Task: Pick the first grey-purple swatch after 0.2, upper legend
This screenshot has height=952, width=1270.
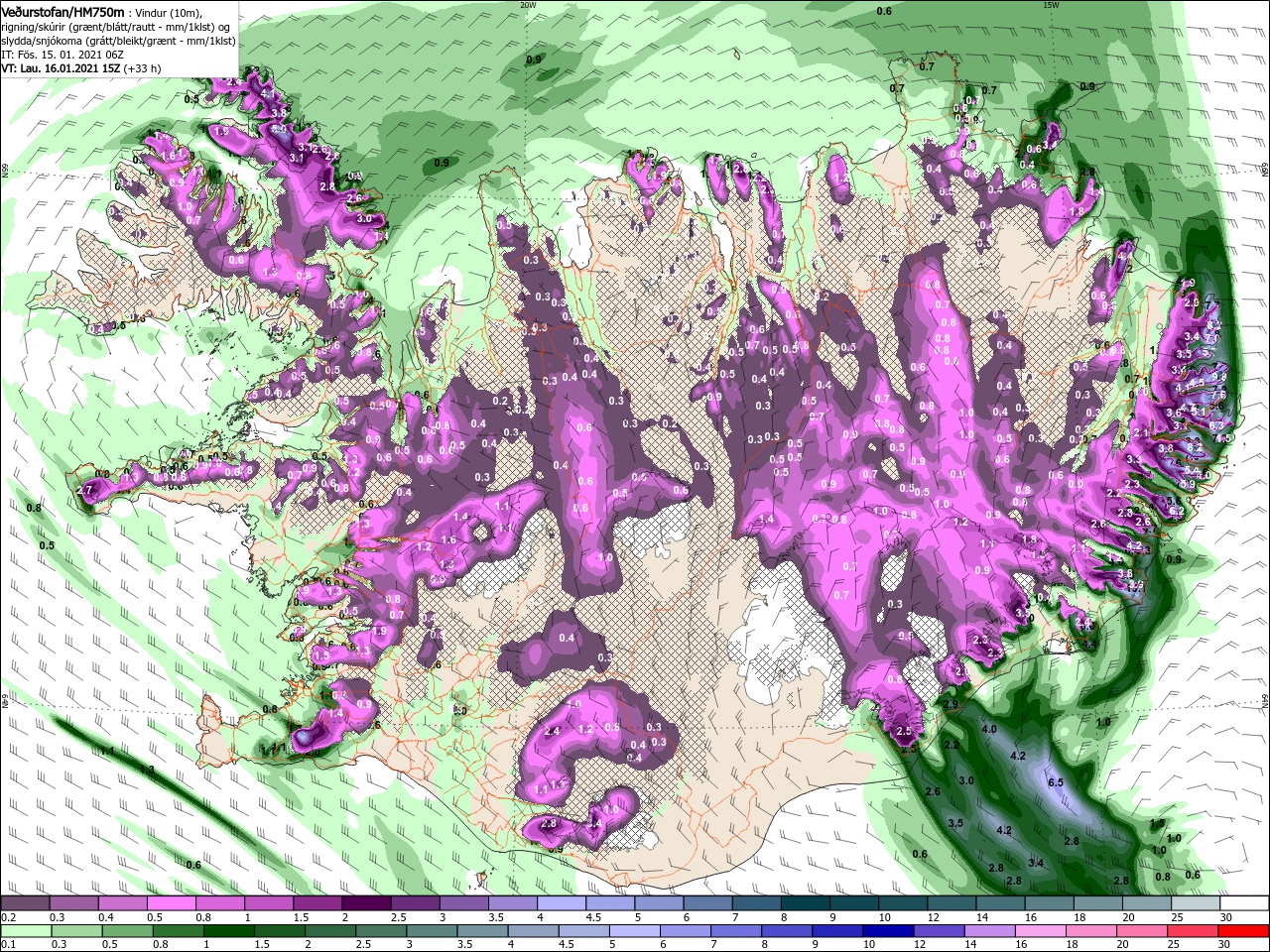Action: (x=25, y=902)
